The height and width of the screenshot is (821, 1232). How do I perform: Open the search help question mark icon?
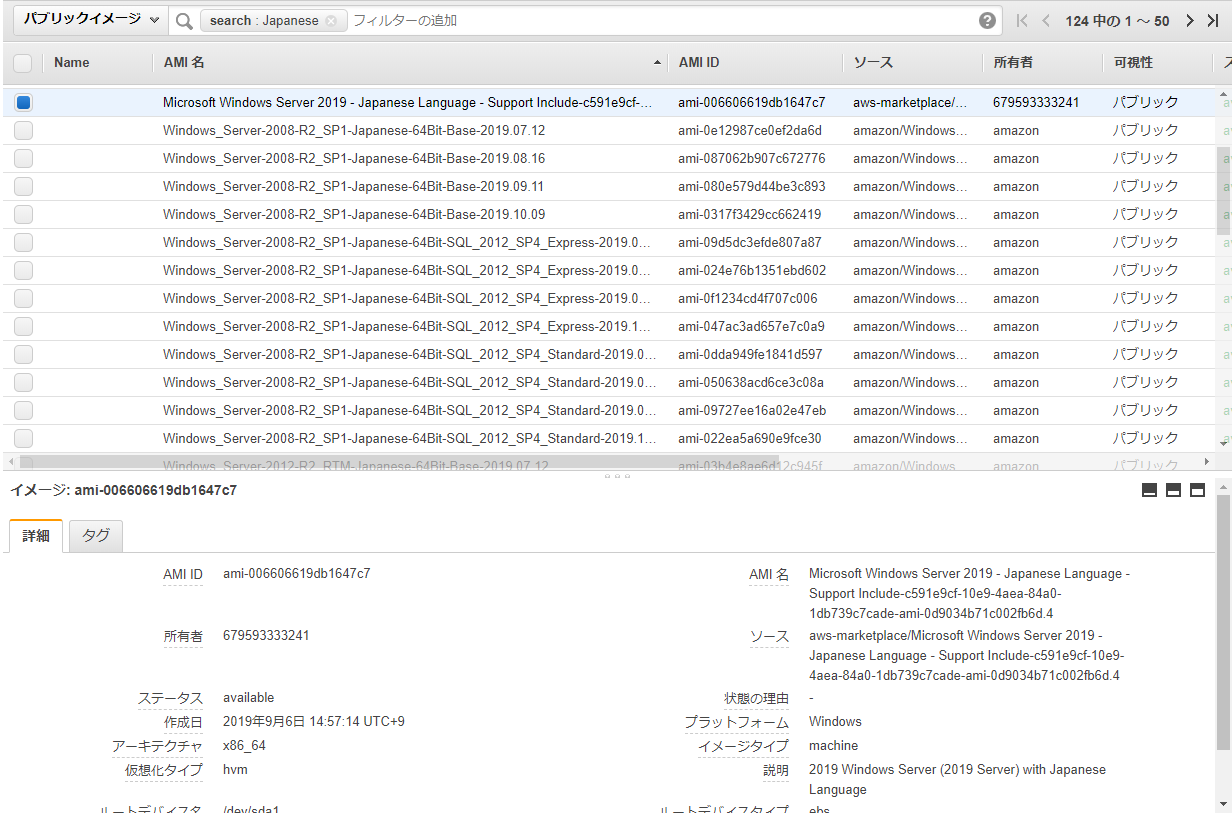click(987, 21)
